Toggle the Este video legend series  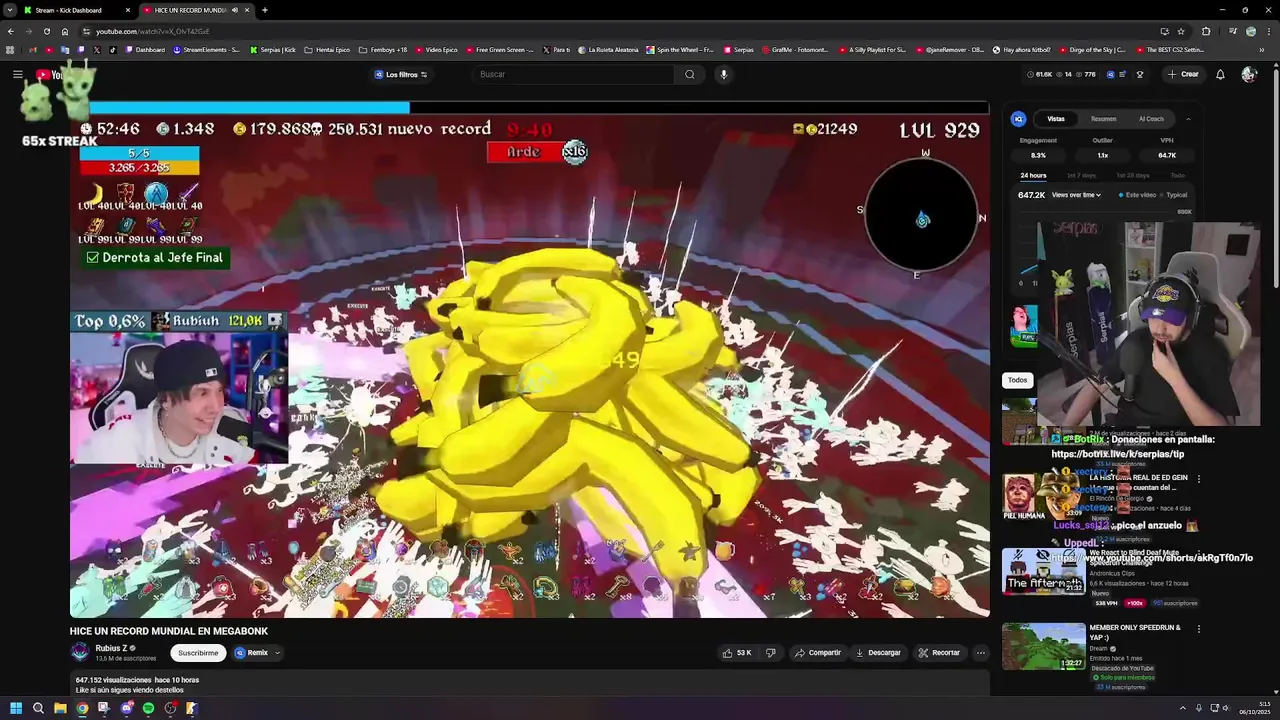(1137, 195)
